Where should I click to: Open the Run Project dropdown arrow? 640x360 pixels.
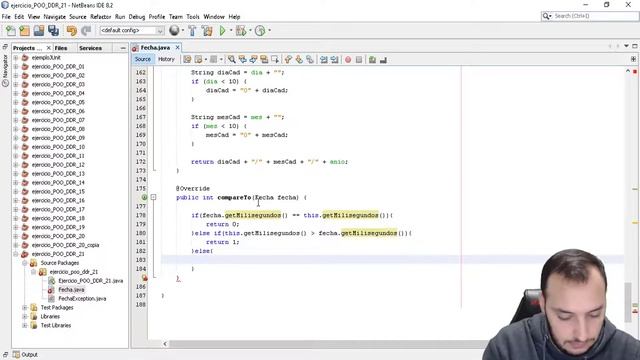tap(231, 31)
